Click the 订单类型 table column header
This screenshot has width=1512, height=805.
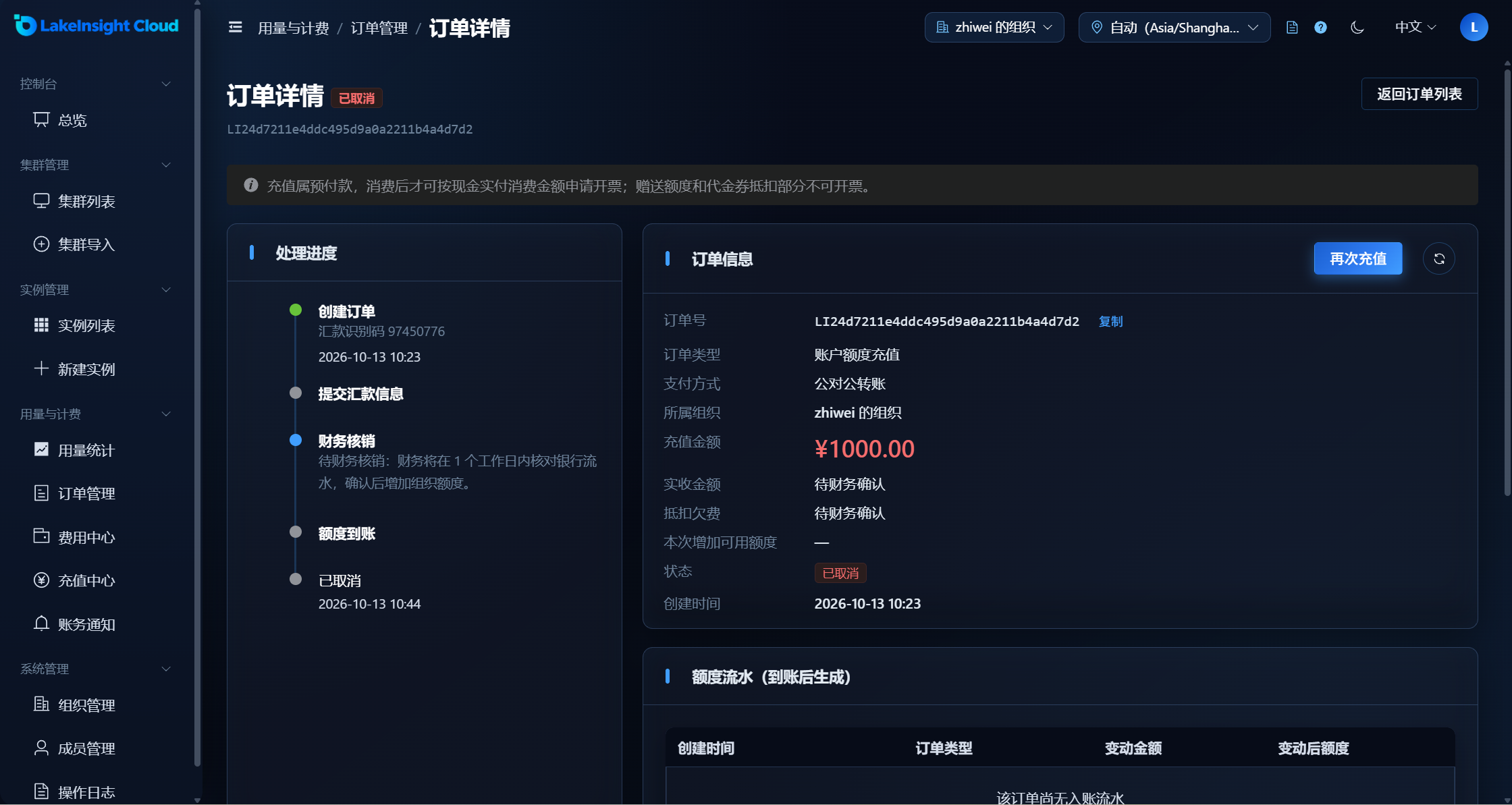click(x=944, y=748)
